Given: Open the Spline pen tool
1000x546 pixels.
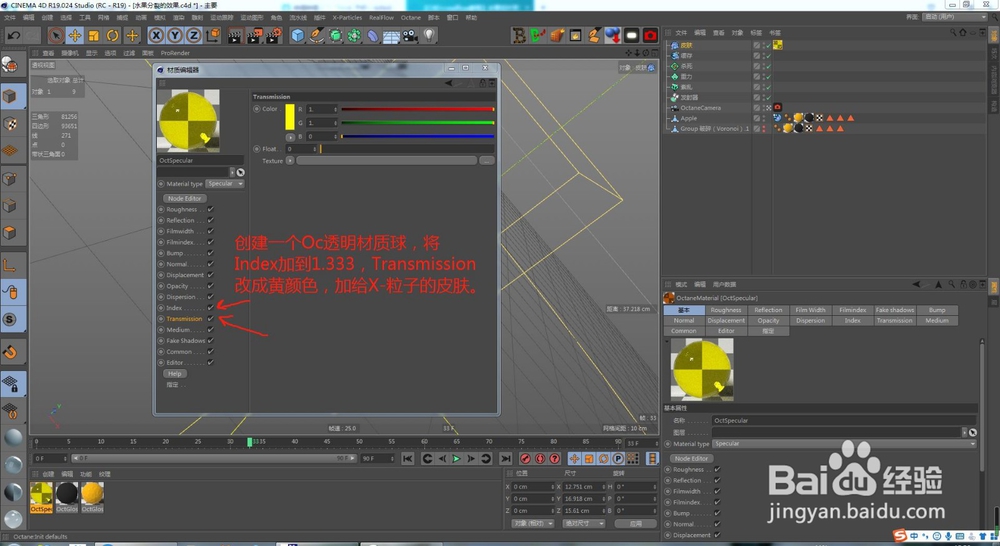Looking at the screenshot, I should [x=316, y=36].
